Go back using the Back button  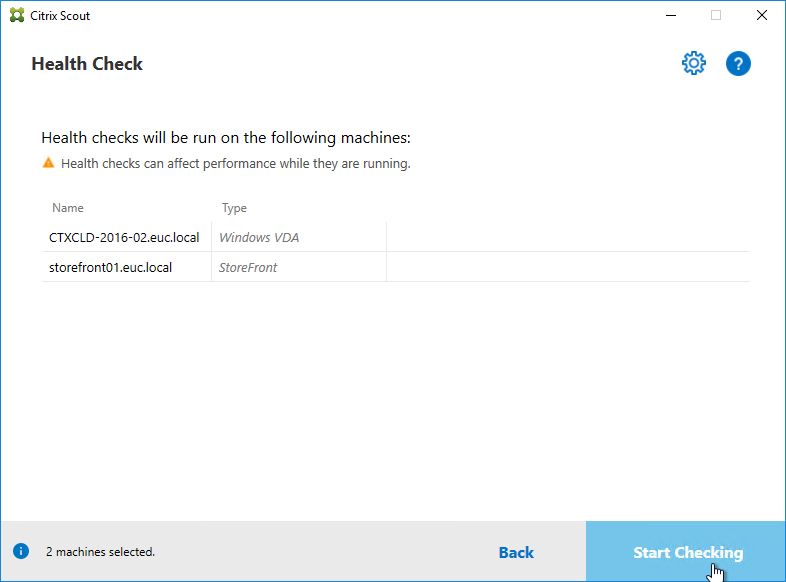516,552
